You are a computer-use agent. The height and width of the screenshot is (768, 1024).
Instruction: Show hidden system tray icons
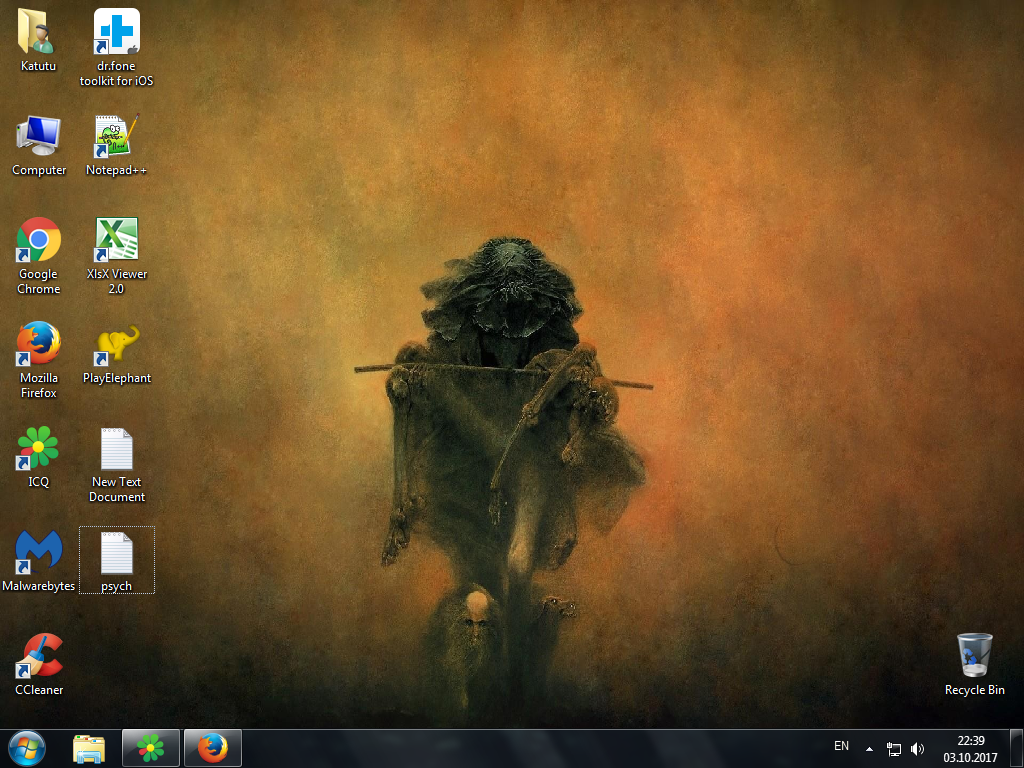pos(869,749)
